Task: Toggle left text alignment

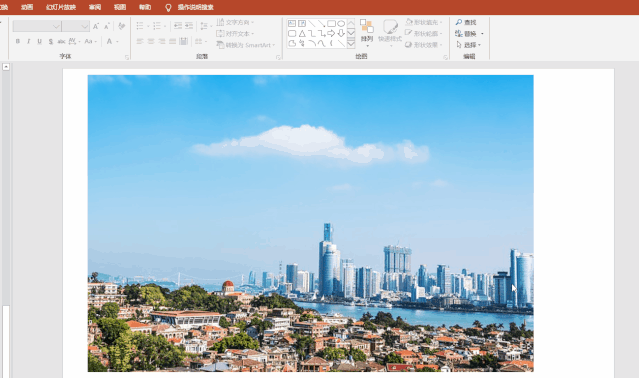Action: 140,41
